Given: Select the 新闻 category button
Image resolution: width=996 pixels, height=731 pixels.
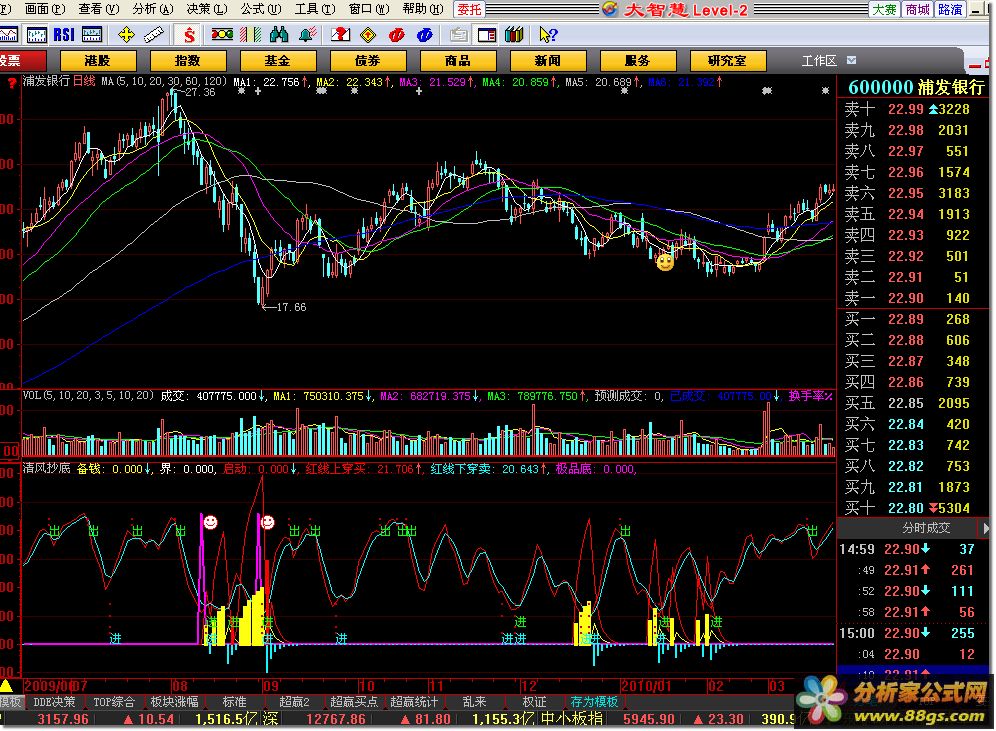Looking at the screenshot, I should point(548,61).
